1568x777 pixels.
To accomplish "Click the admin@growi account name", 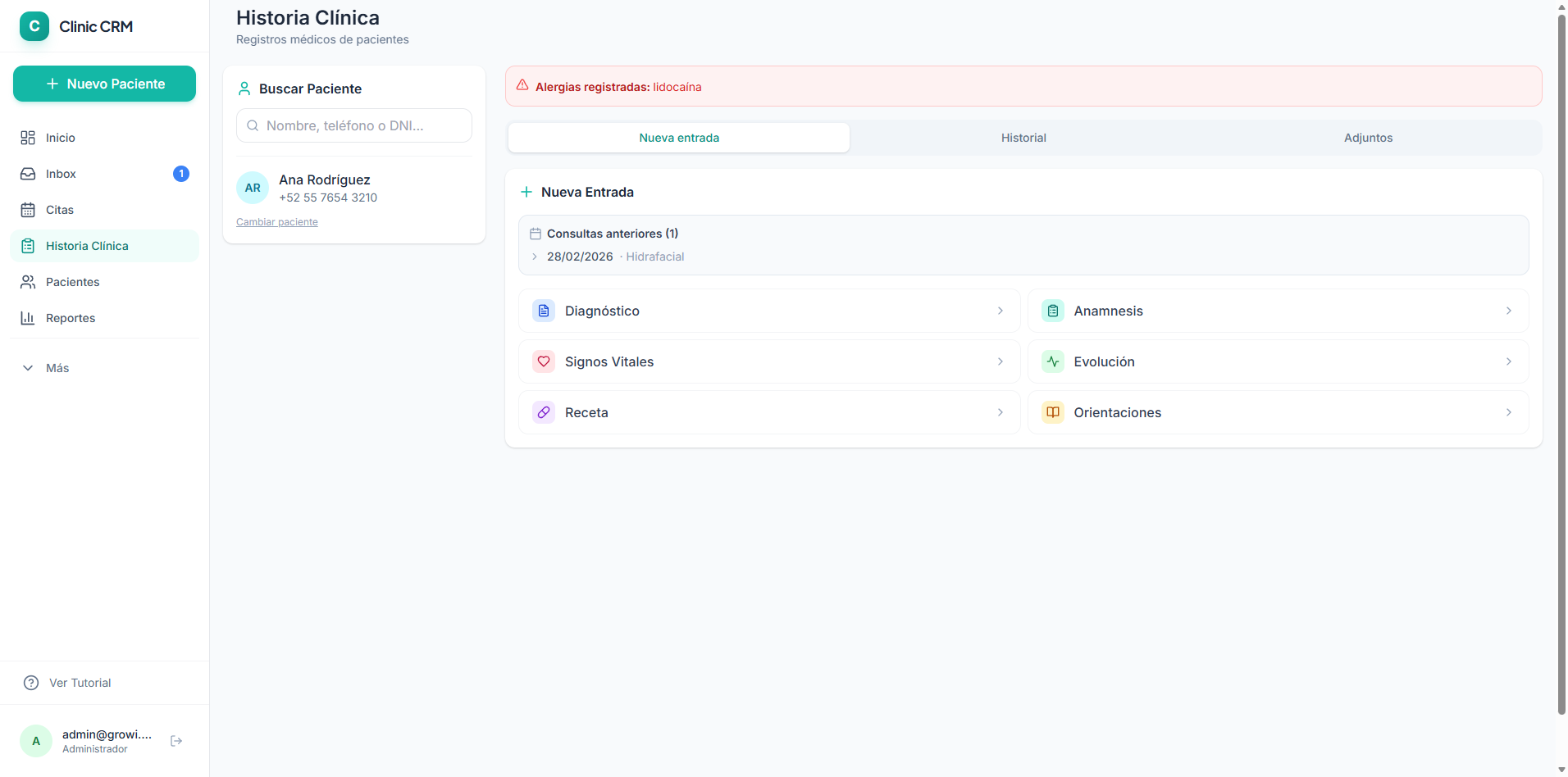I will [x=107, y=734].
